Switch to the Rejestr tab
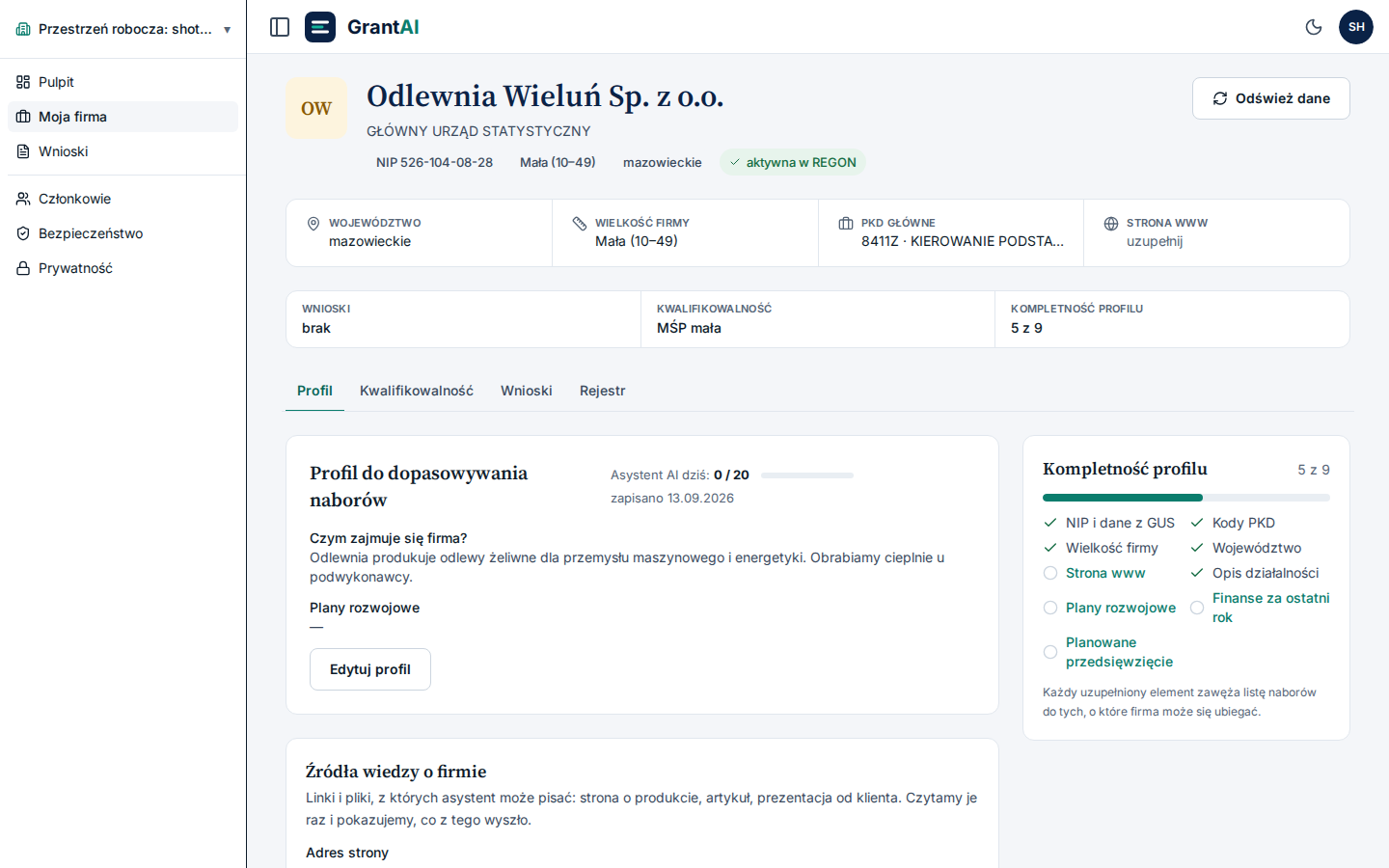This screenshot has width=1389, height=868. coord(603,391)
